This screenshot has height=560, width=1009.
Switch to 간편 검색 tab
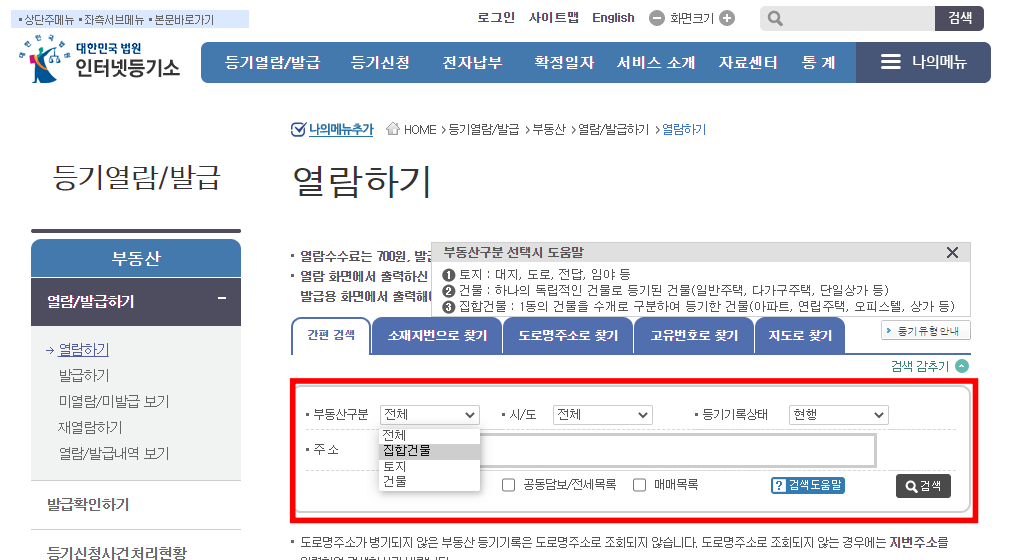pyautogui.click(x=331, y=335)
